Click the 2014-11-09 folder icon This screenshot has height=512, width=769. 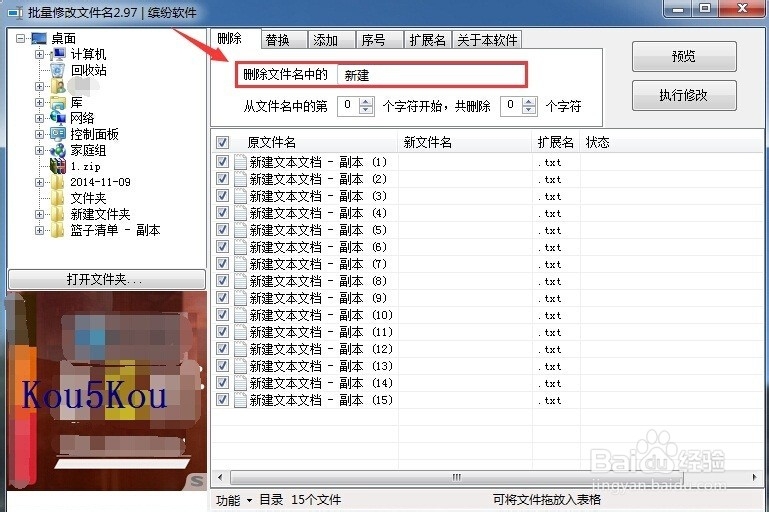pos(58,182)
